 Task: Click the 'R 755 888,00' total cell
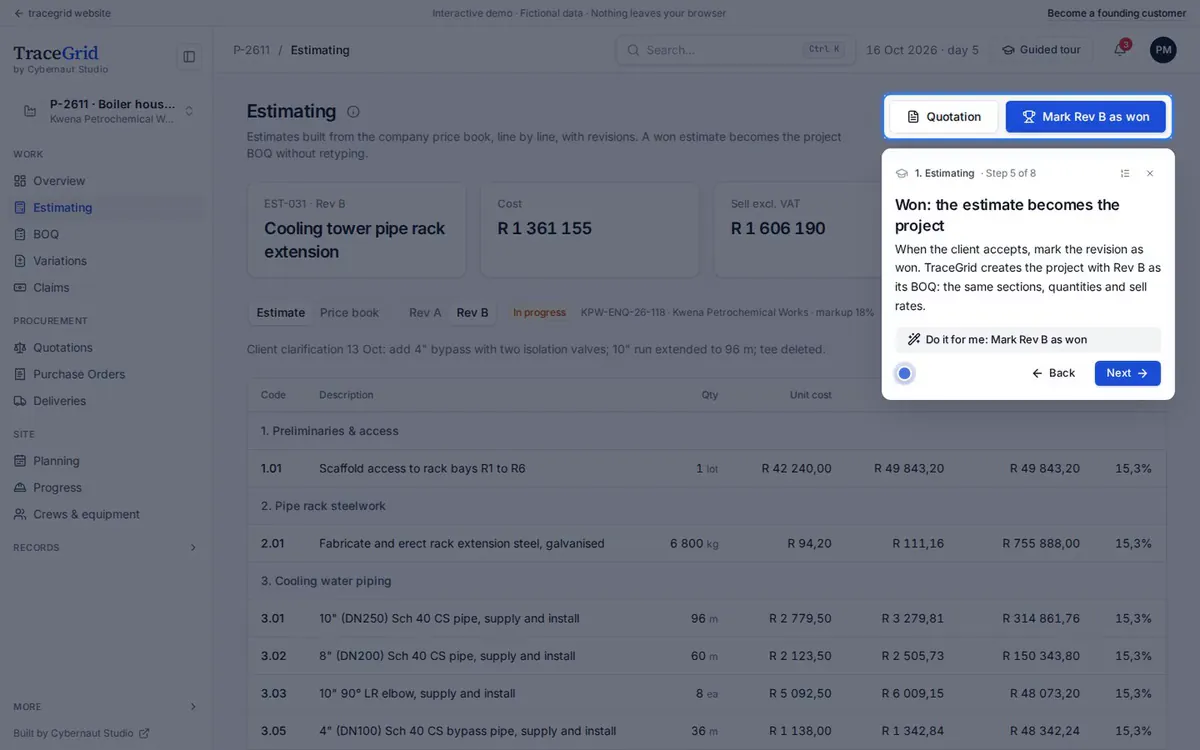(1041, 544)
